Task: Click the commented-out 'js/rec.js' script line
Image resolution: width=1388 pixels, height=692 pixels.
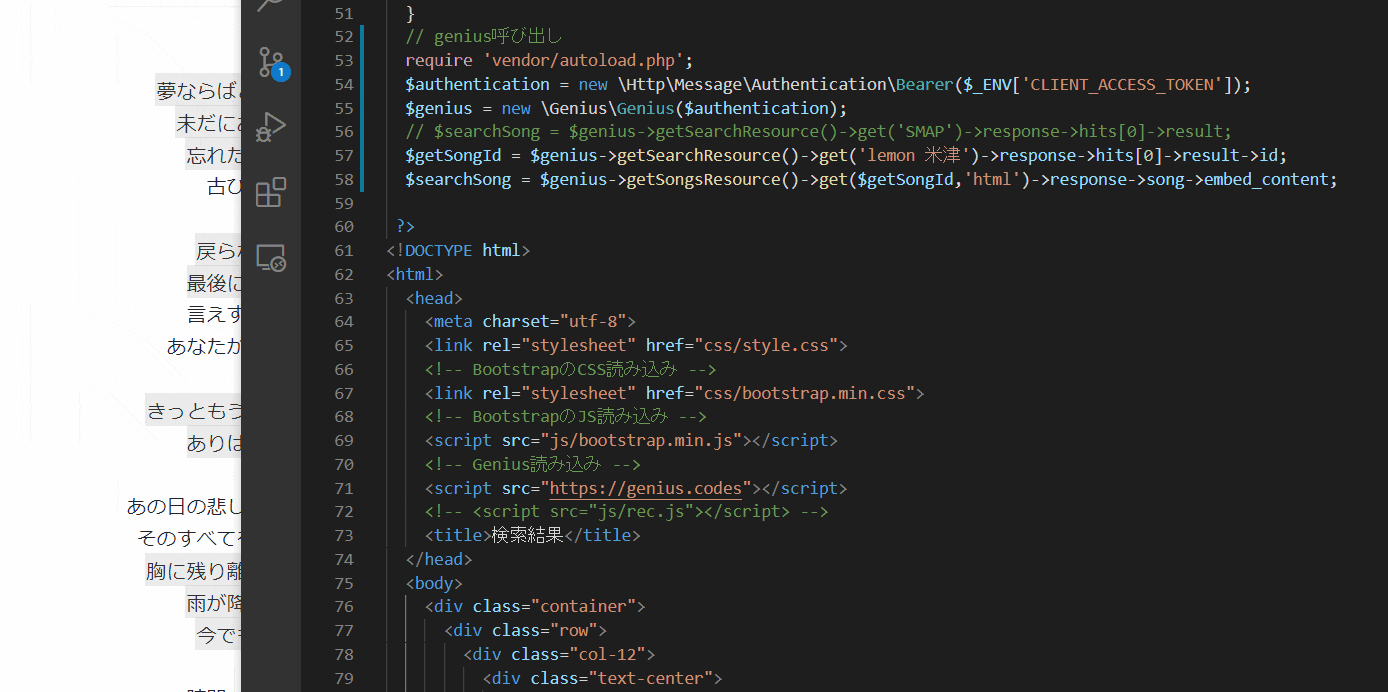Action: 626,512
